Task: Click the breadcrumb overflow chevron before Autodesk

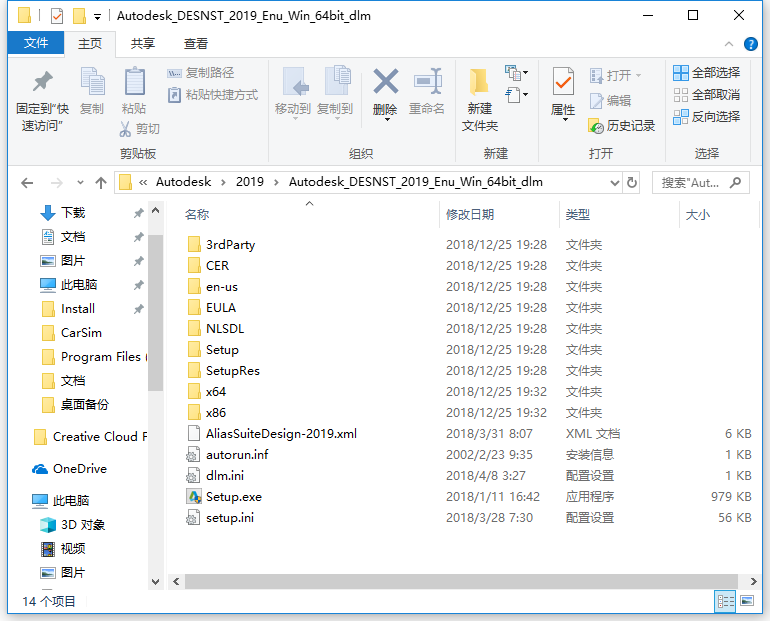Action: pos(143,183)
